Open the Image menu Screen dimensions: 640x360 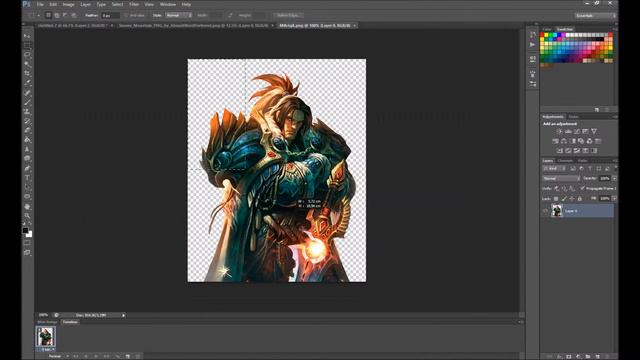68,4
